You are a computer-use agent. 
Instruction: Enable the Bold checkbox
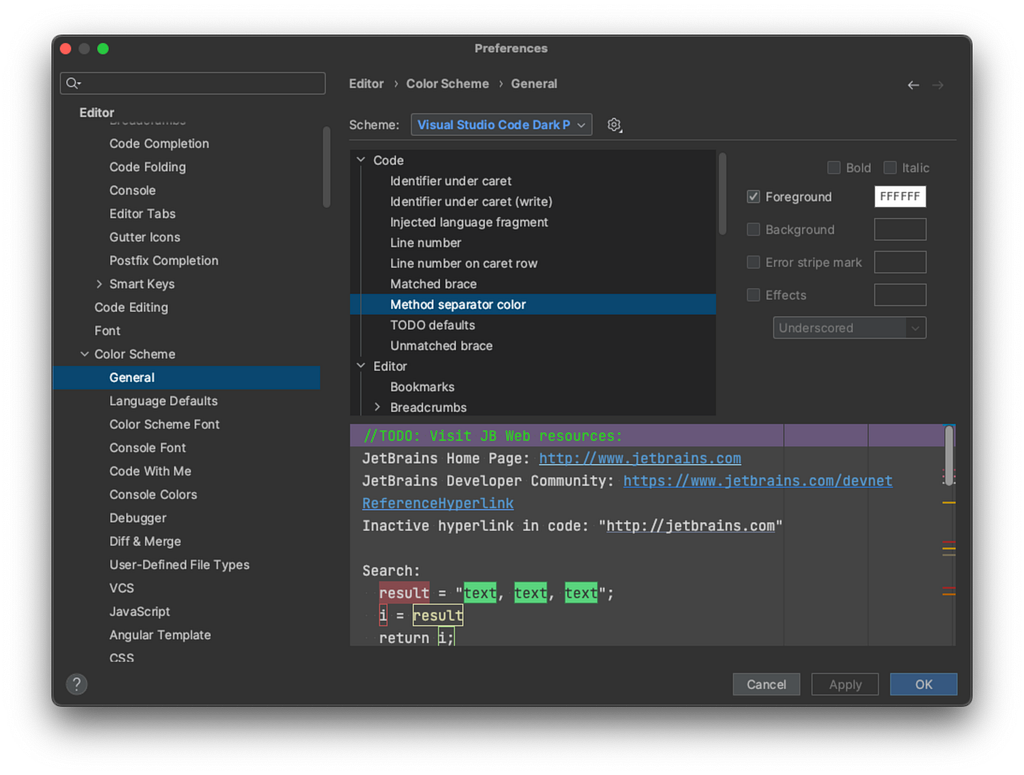pos(833,168)
